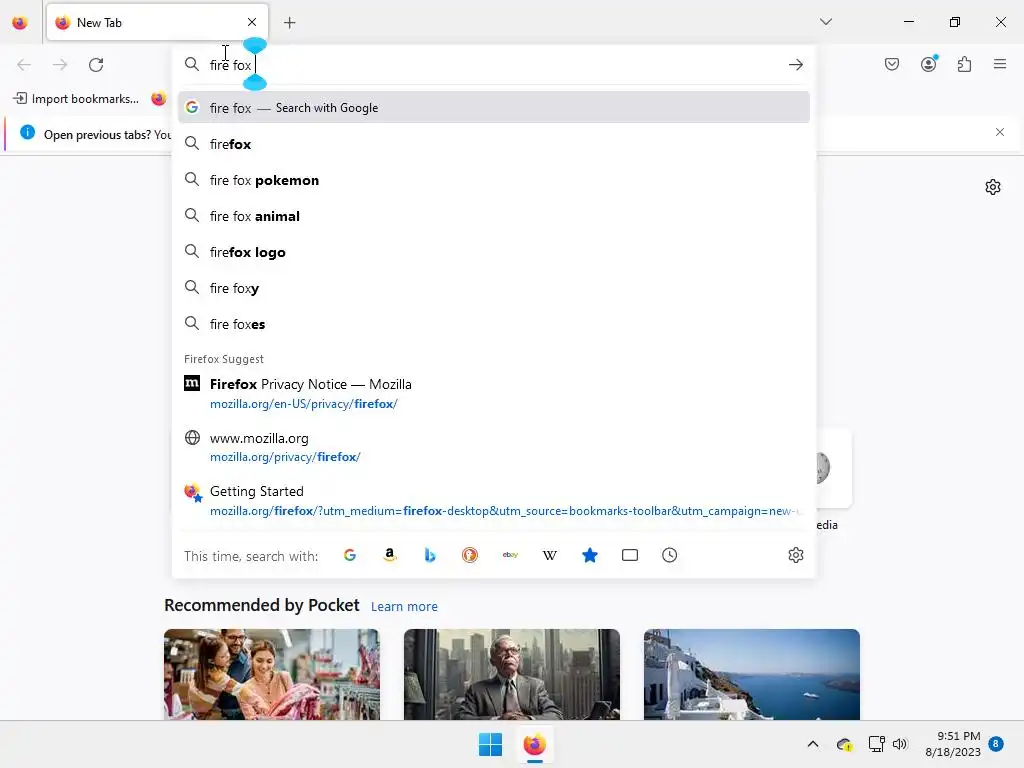Open the network status tray icon
The width and height of the screenshot is (1024, 768).
click(x=876, y=744)
